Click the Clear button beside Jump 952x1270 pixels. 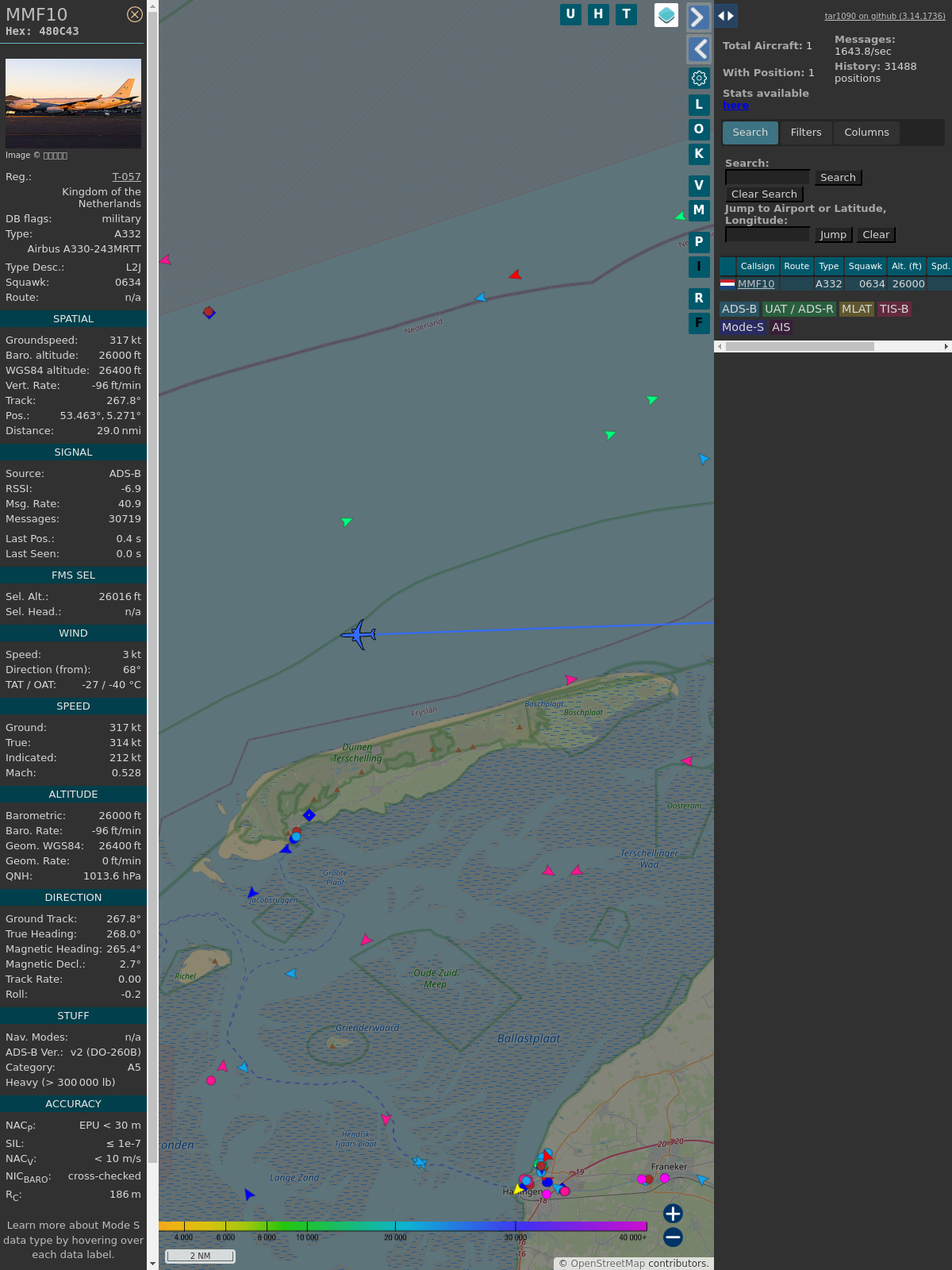(x=876, y=235)
